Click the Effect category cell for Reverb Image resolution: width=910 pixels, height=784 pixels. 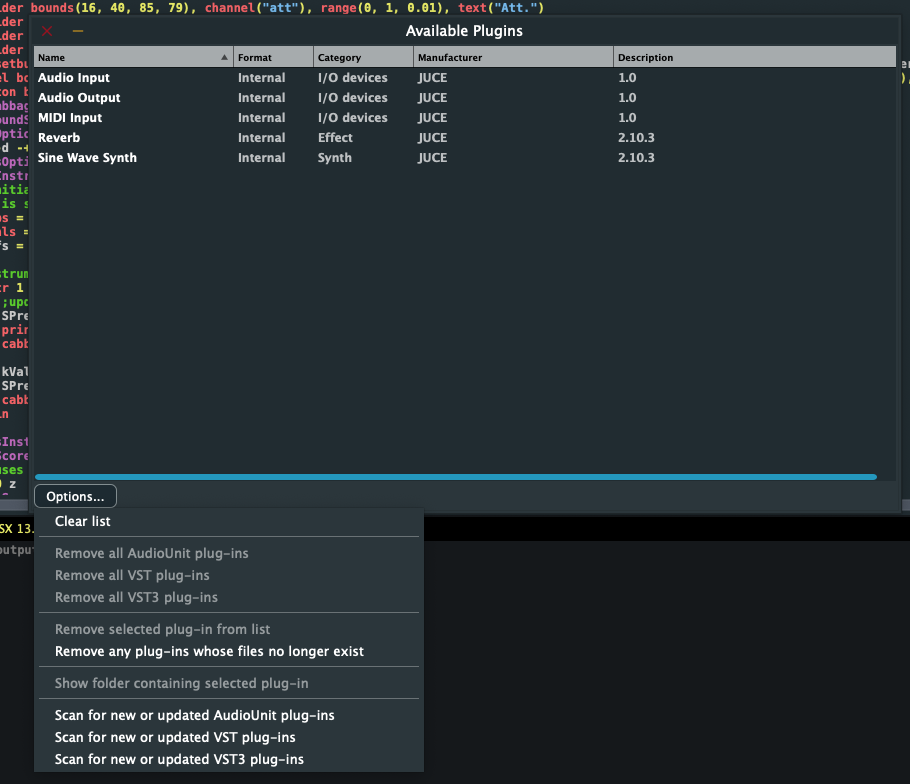(x=335, y=138)
